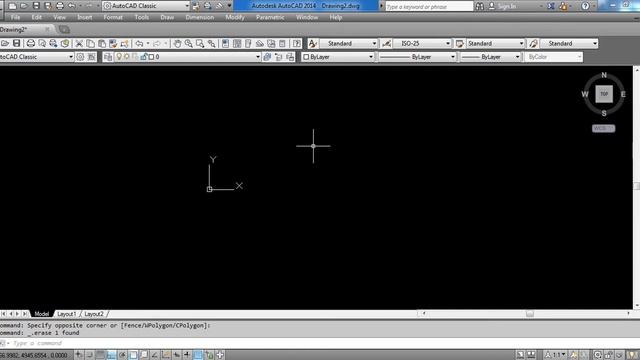The width and height of the screenshot is (640, 360).
Task: Toggle Polar Tracking in status bar
Action: tap(122, 355)
